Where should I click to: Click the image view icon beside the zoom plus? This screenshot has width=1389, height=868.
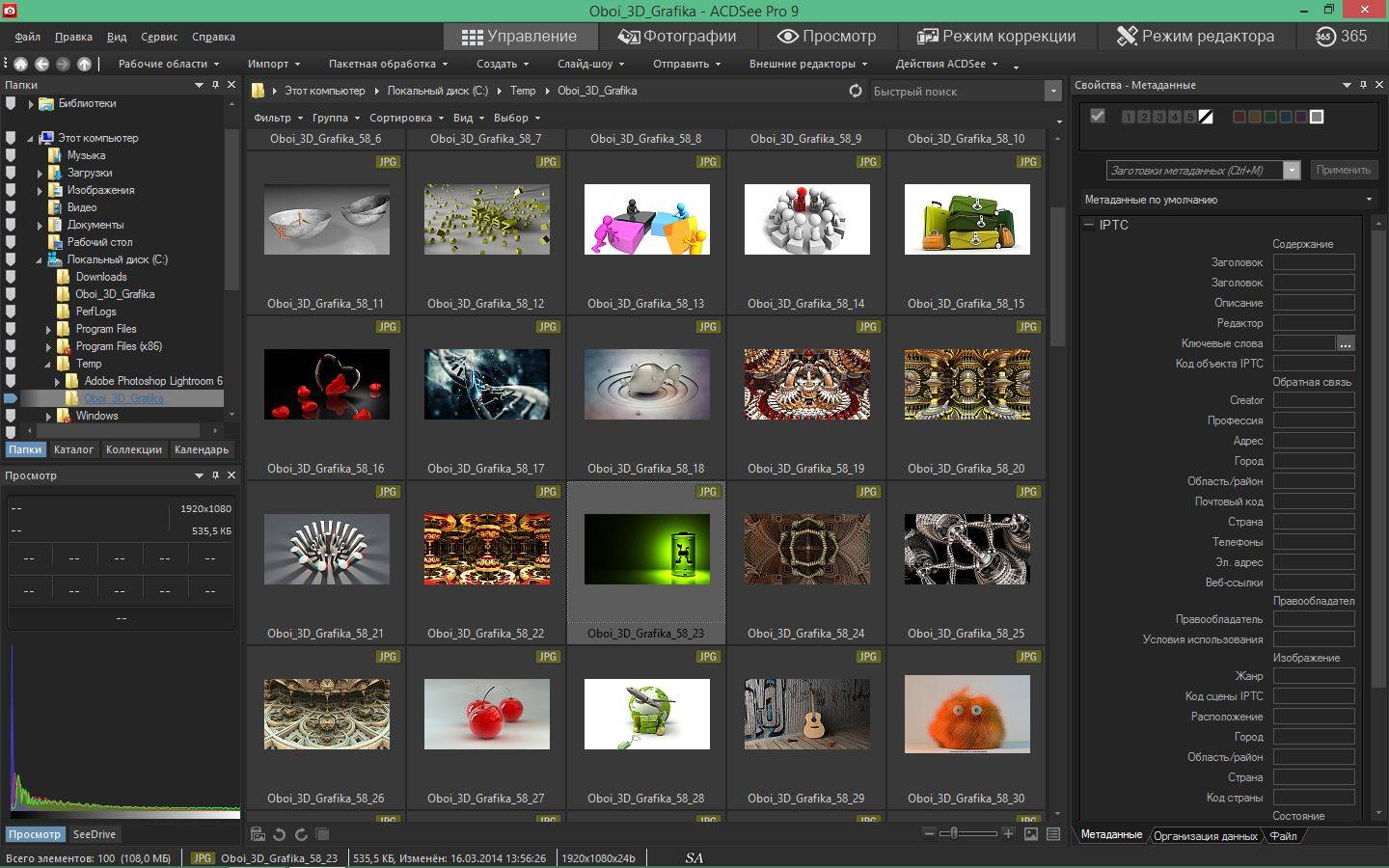tap(1031, 833)
